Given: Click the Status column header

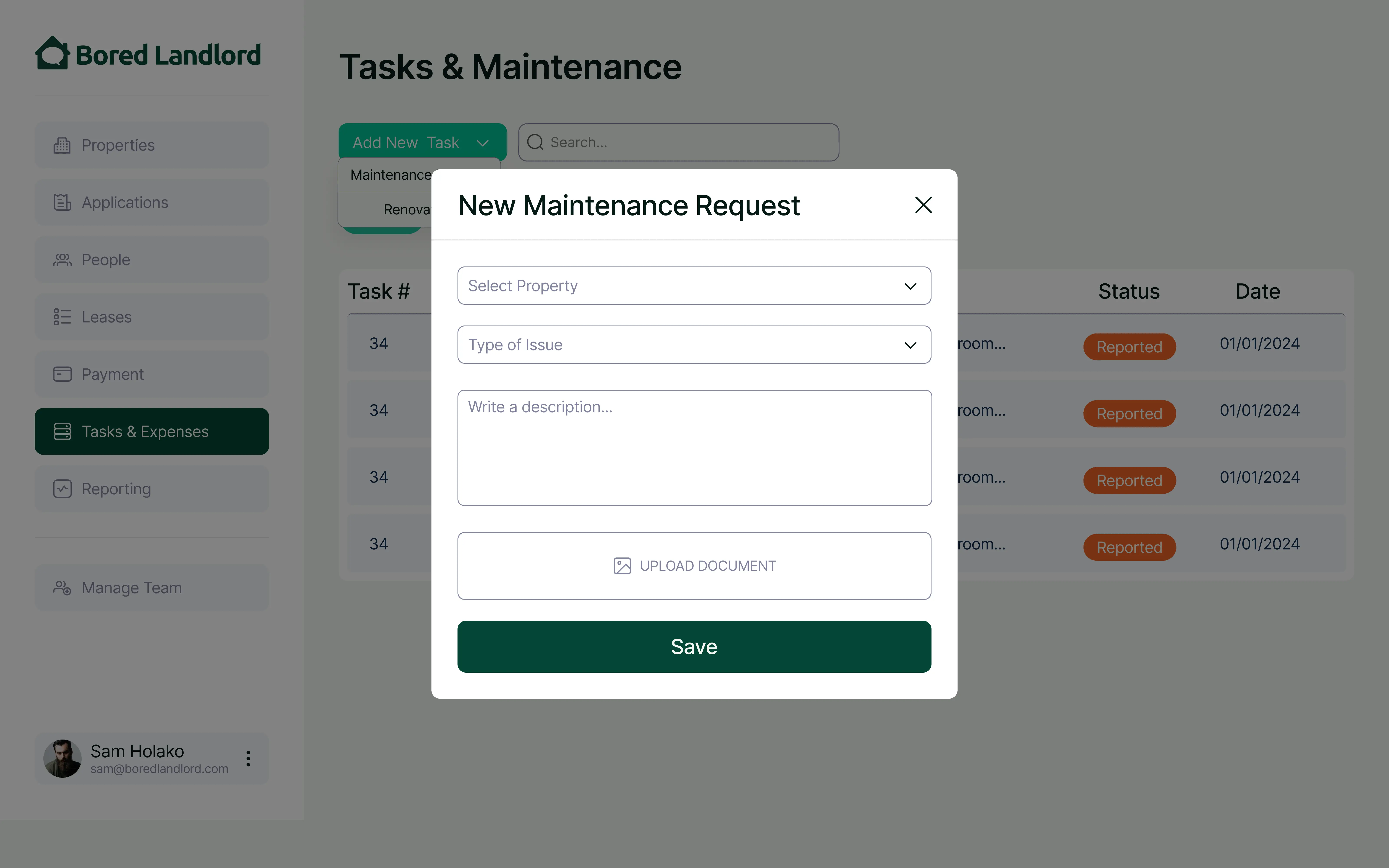Looking at the screenshot, I should [x=1129, y=292].
